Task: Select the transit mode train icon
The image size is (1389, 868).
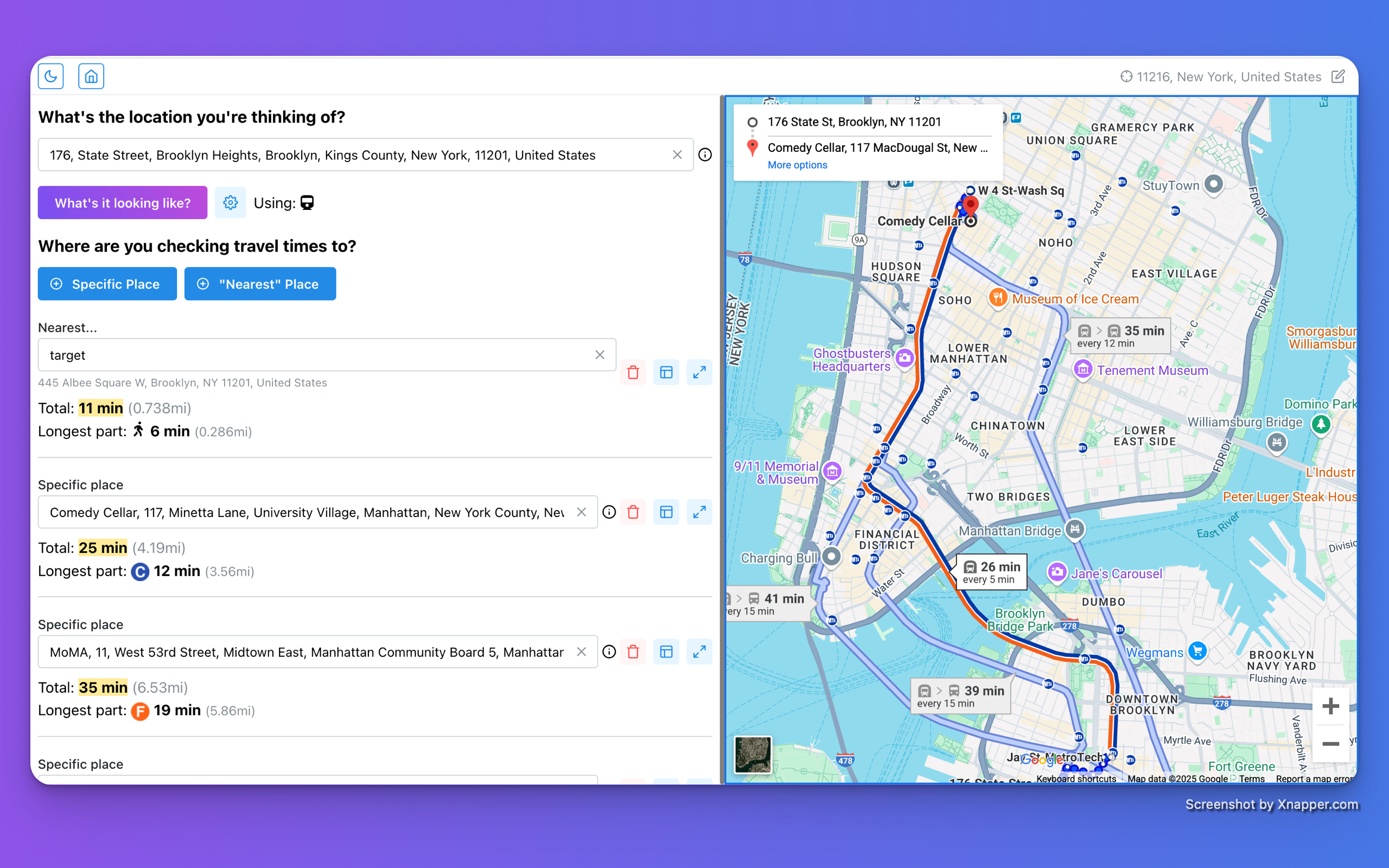Action: click(x=308, y=203)
